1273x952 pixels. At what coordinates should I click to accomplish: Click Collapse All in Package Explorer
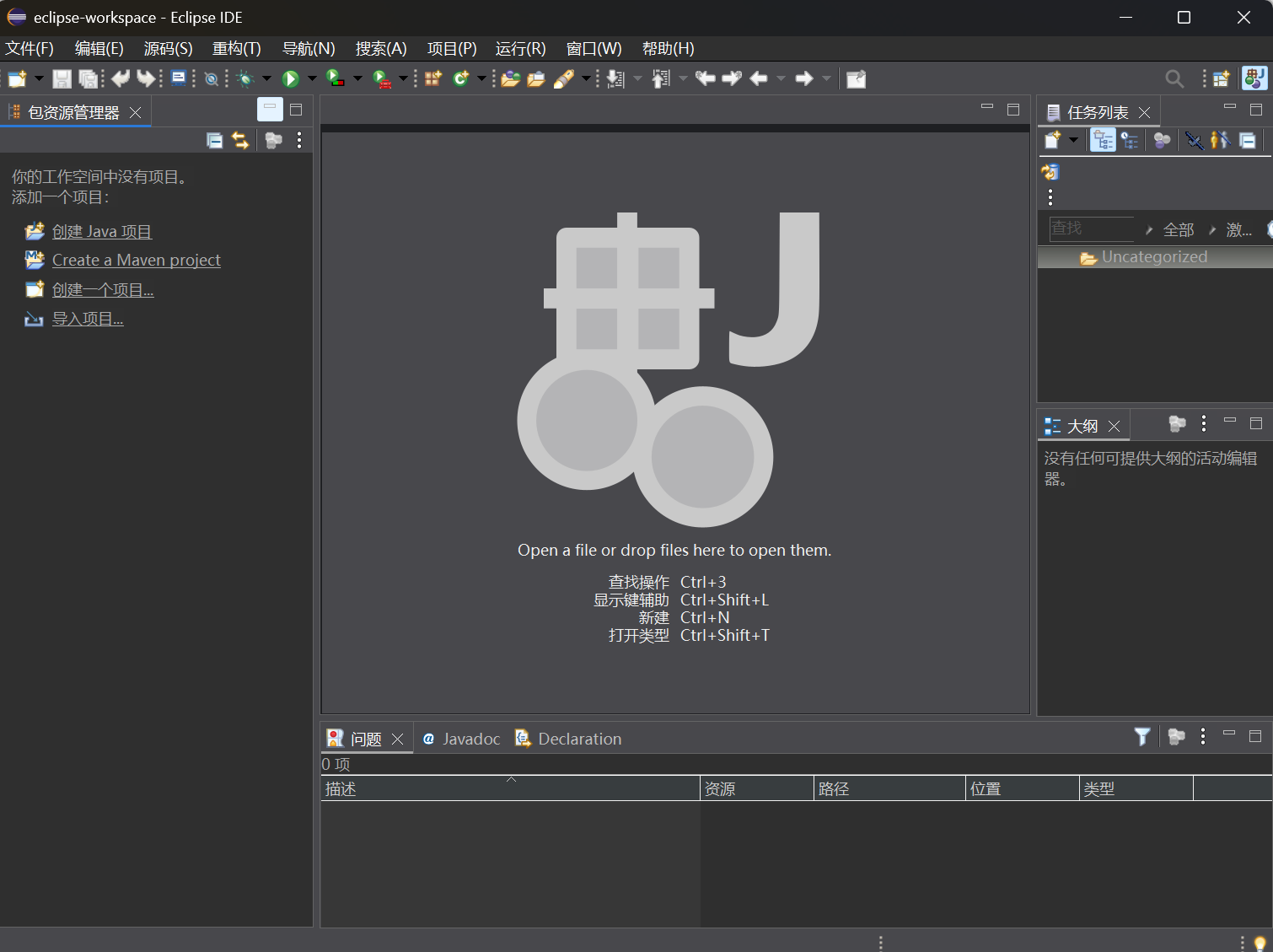[x=215, y=141]
